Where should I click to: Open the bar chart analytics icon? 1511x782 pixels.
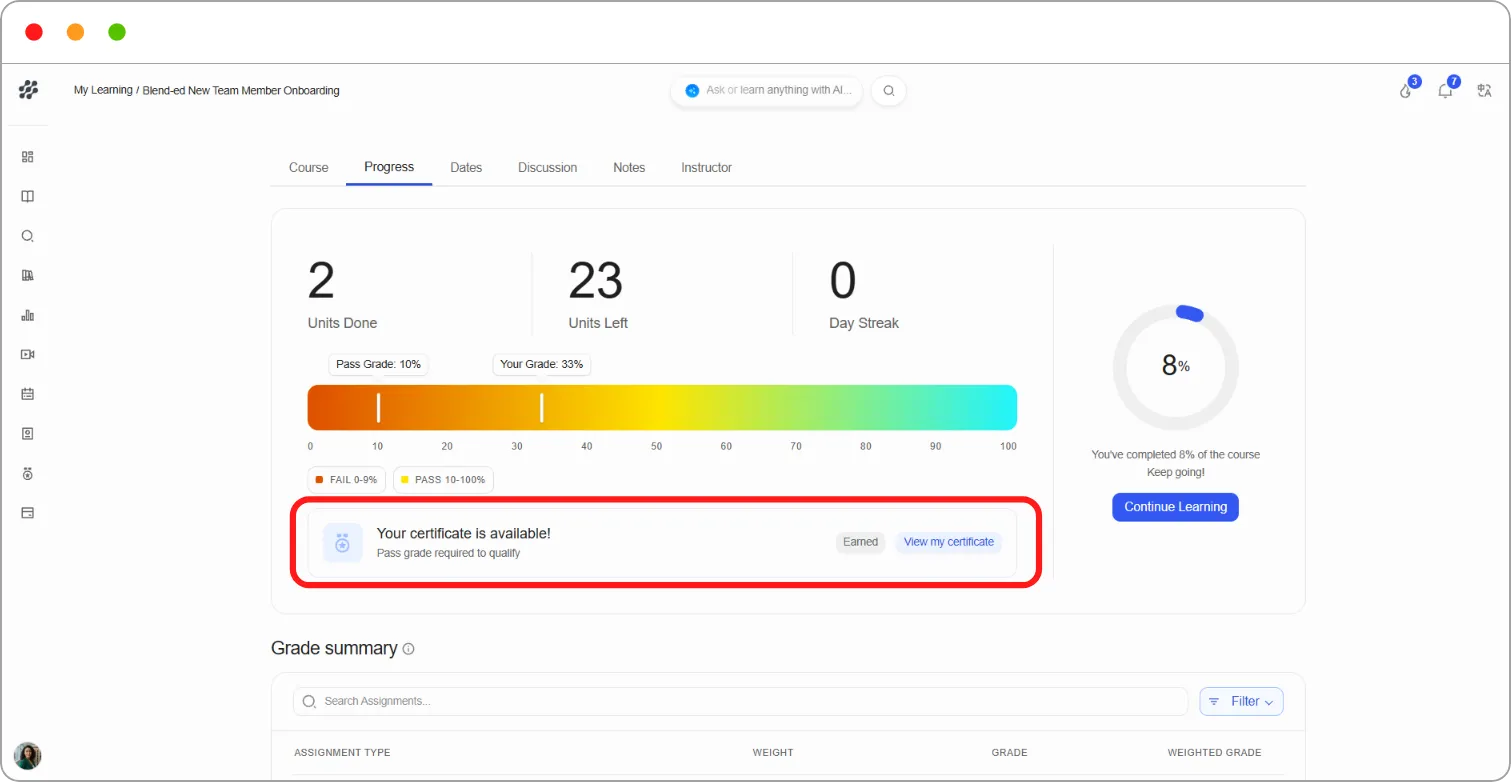point(28,315)
